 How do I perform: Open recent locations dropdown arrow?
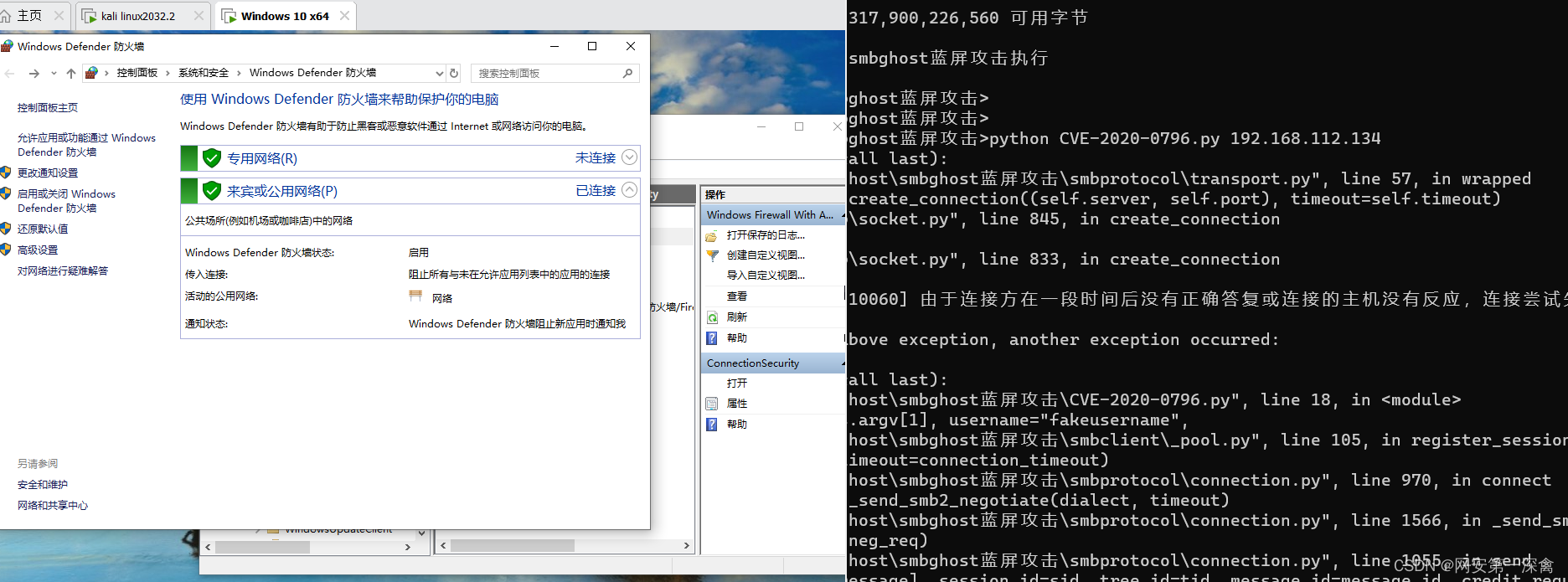point(54,74)
